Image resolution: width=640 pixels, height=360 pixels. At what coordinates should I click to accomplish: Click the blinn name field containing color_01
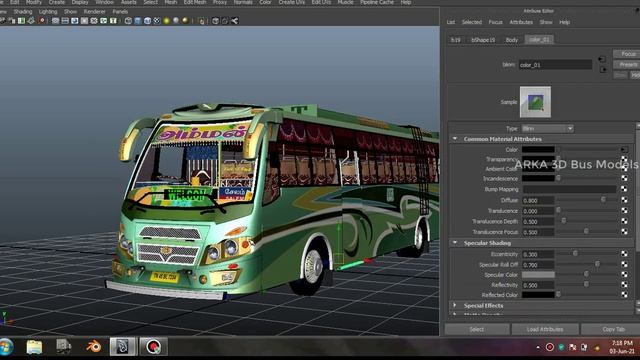click(555, 64)
